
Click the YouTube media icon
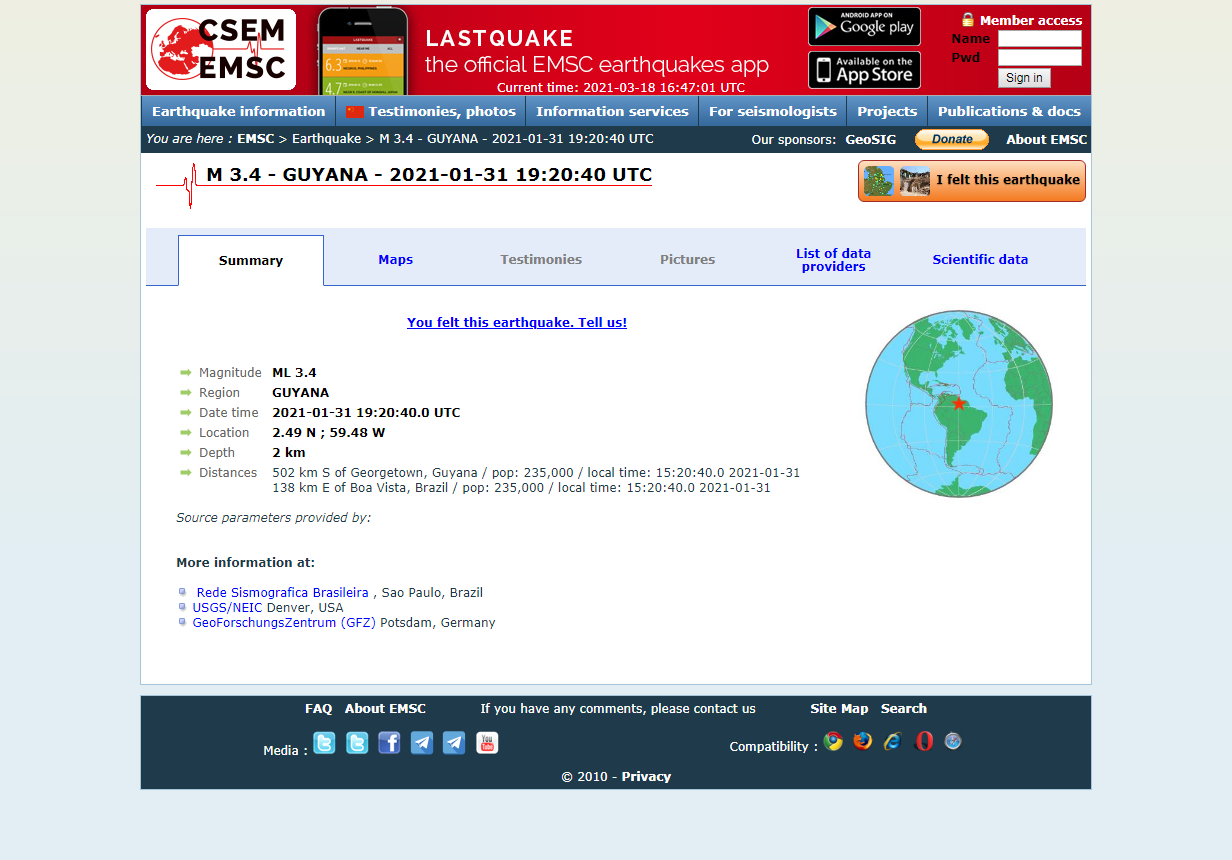tap(487, 742)
